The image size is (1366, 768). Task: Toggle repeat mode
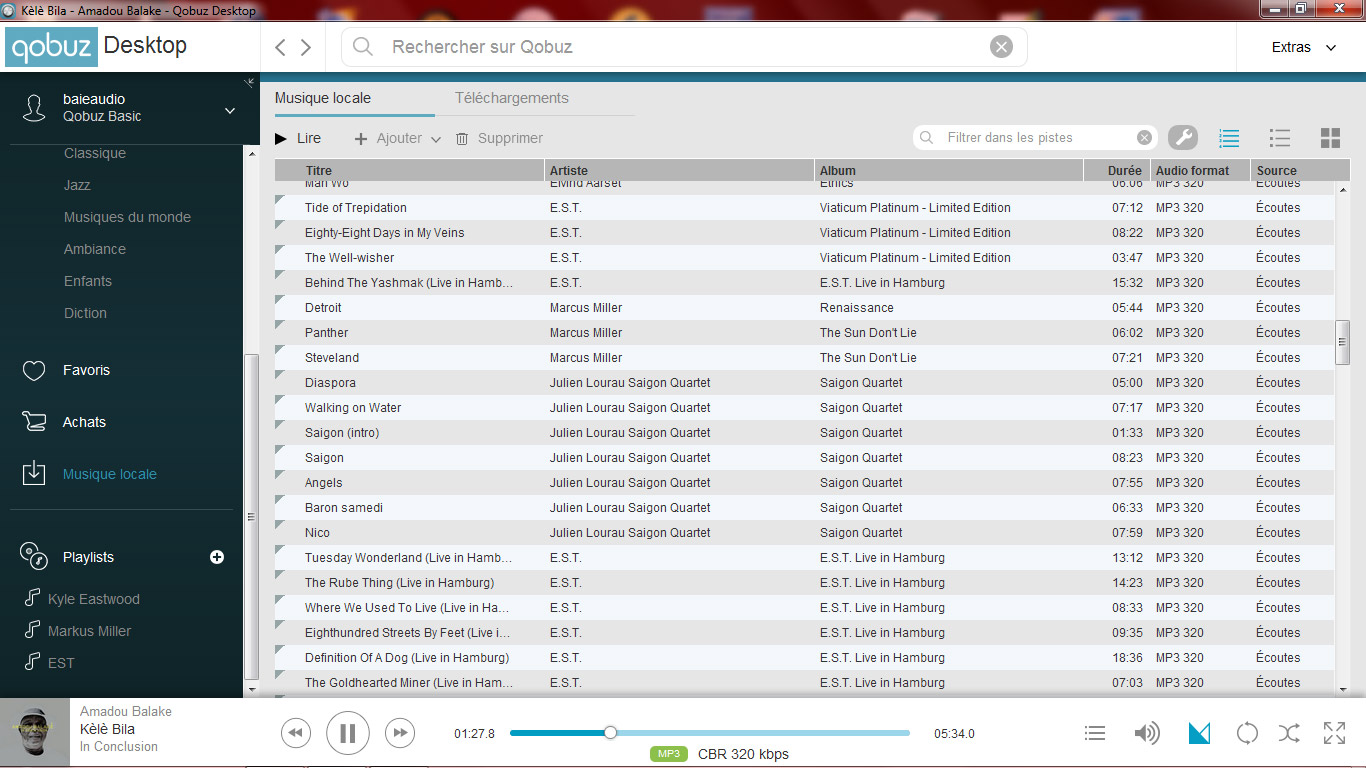coord(1247,734)
